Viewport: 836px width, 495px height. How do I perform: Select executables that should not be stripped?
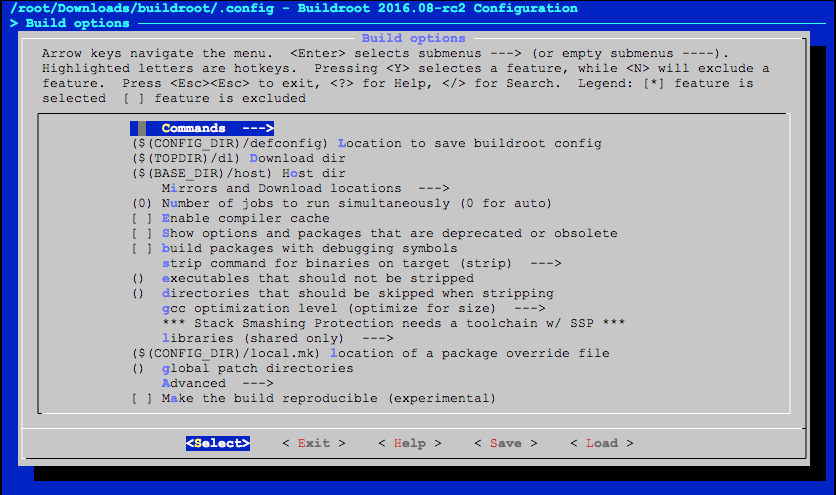[303, 278]
